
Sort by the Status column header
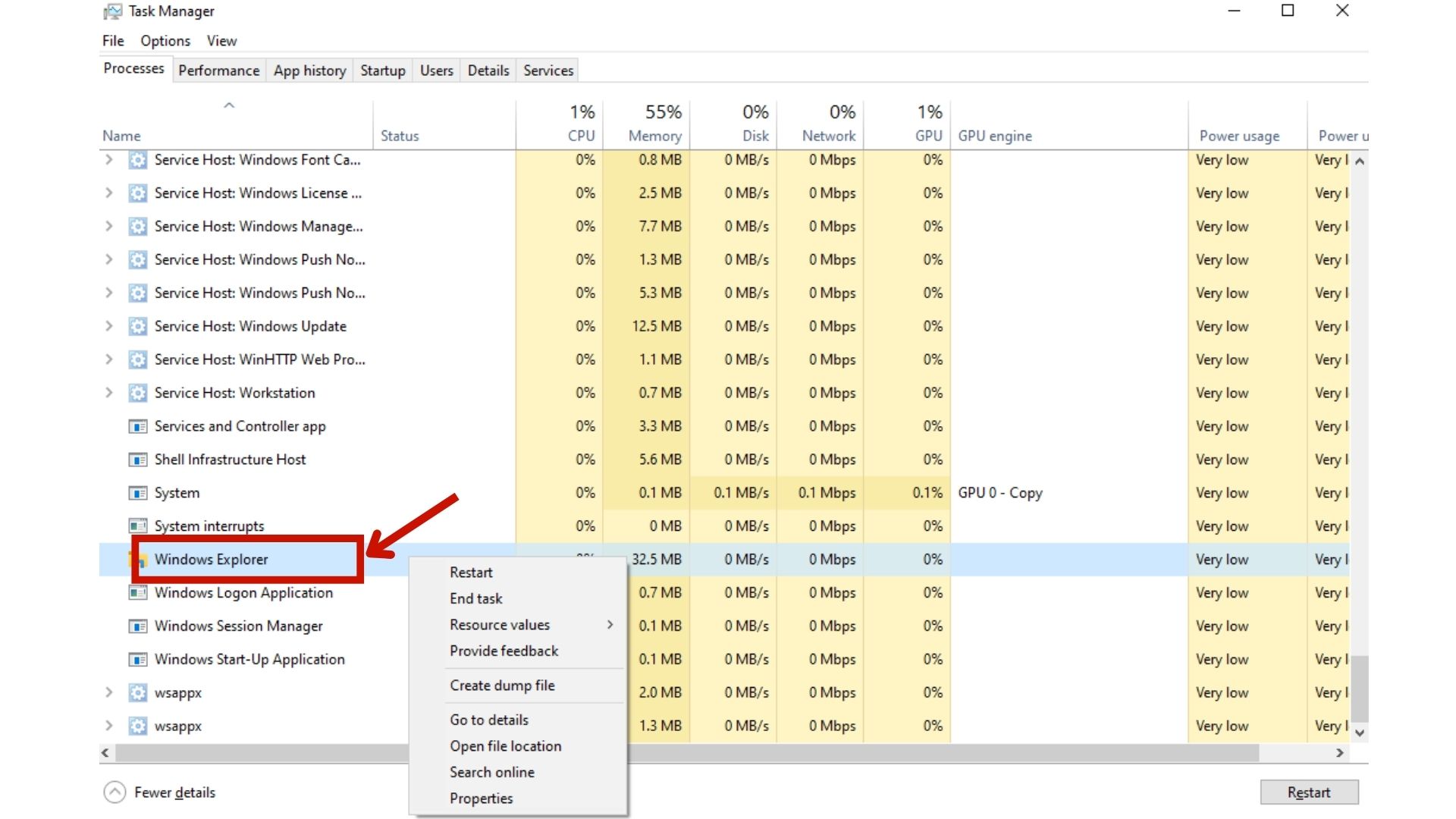(444, 125)
